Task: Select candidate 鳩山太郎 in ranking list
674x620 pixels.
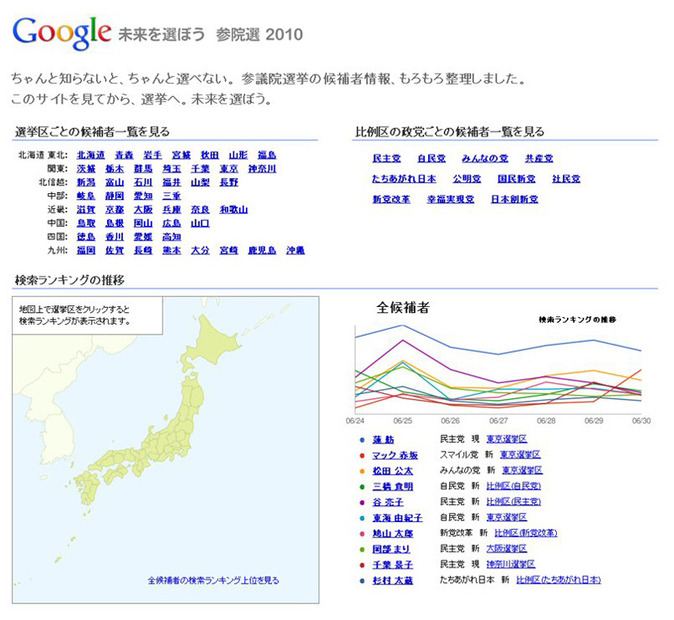Action: [x=392, y=534]
